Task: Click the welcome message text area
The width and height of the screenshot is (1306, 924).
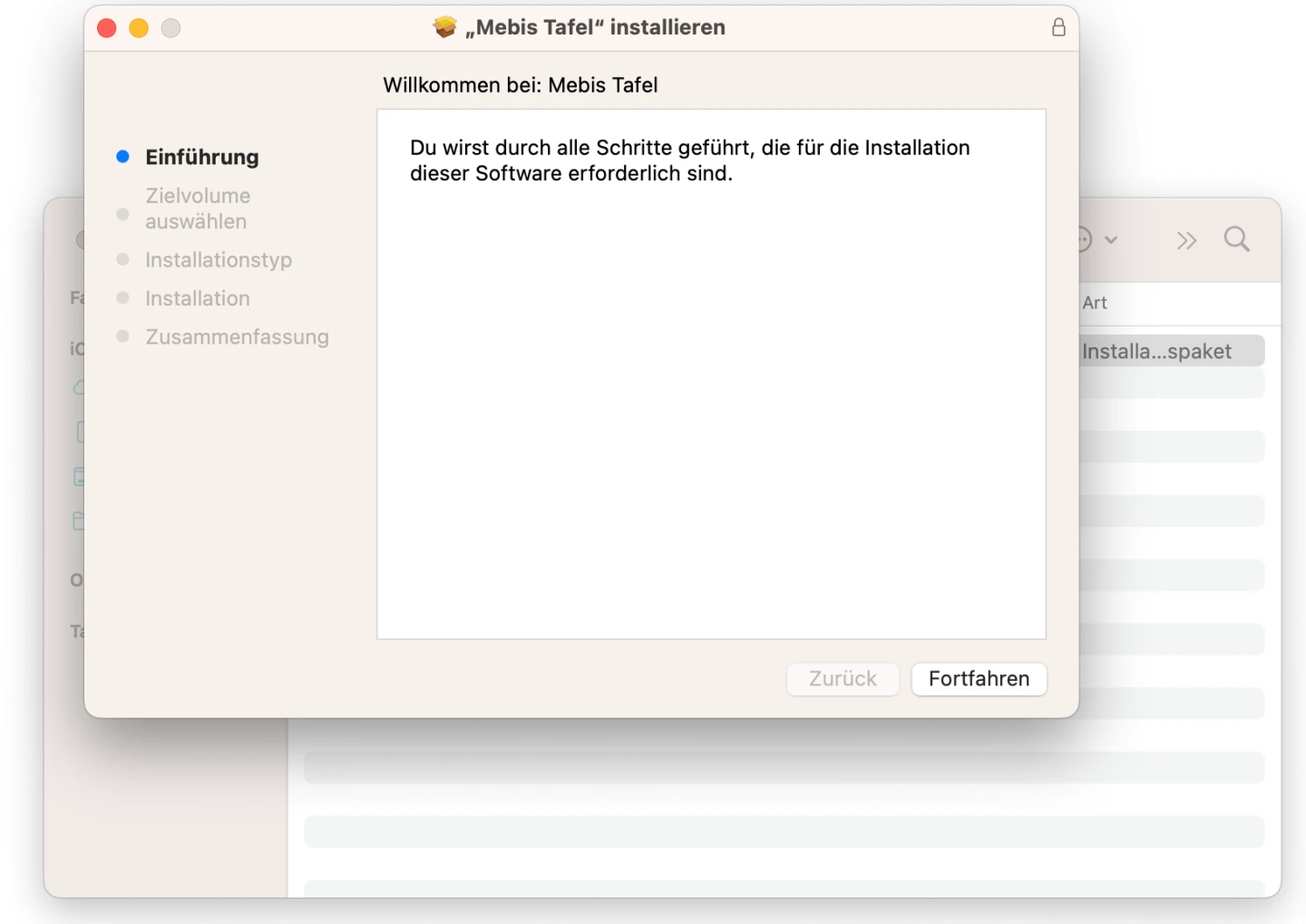Action: 689,160
